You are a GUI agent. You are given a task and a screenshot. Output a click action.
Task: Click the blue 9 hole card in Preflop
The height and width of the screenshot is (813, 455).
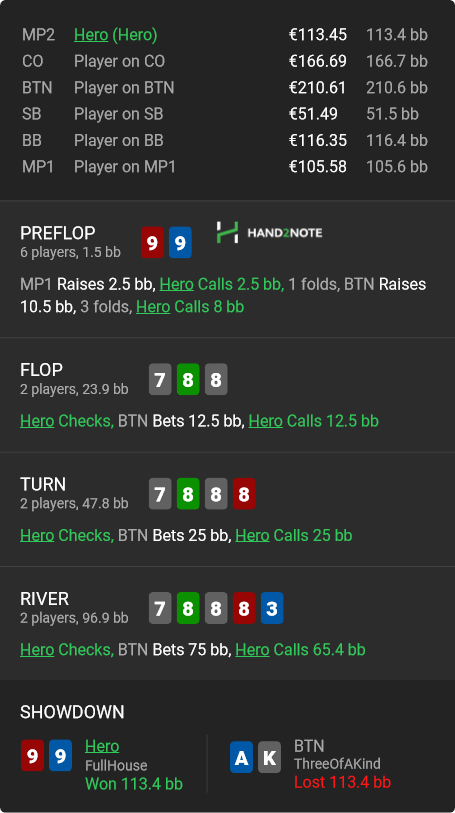point(180,242)
